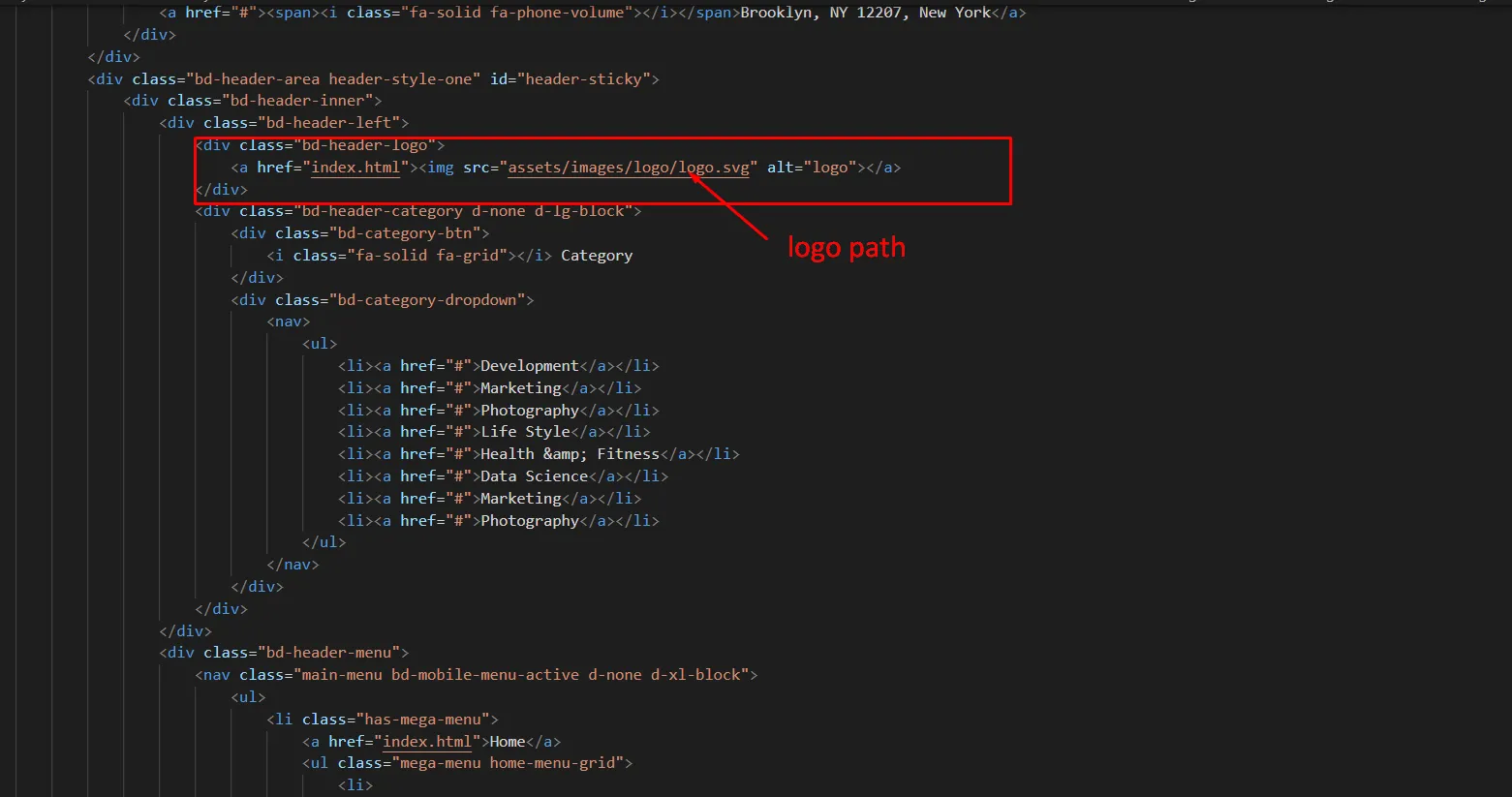Click the header-sticky id value

pyautogui.click(x=584, y=79)
